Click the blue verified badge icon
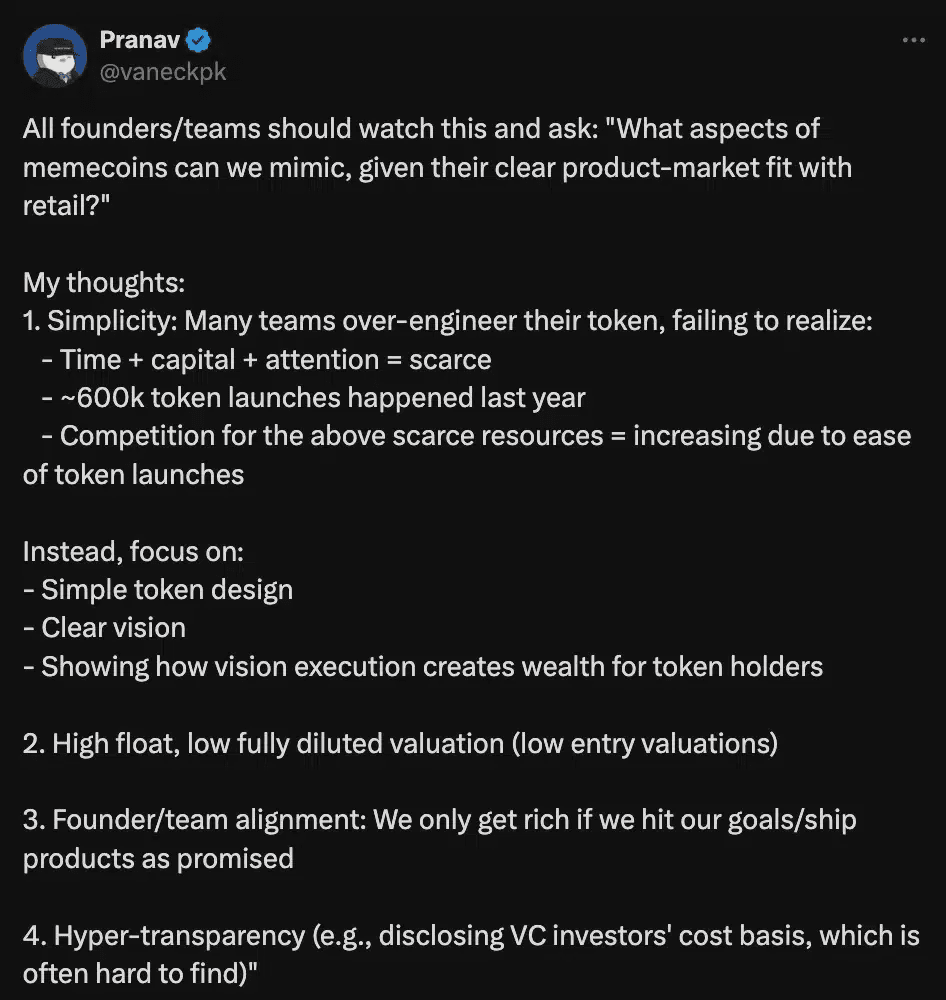The width and height of the screenshot is (946, 1000). 199,41
